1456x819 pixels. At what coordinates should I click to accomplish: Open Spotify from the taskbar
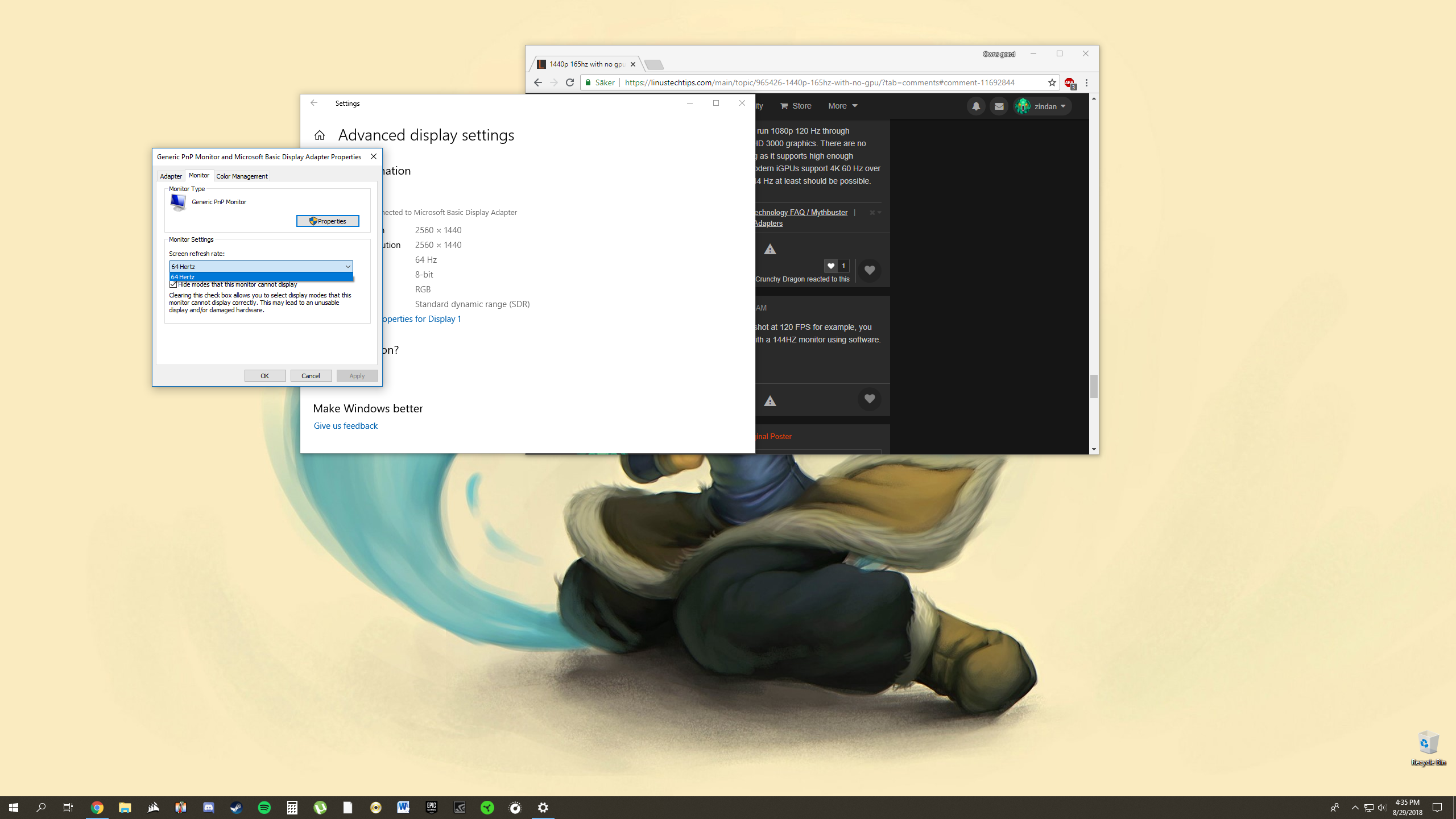[x=264, y=808]
